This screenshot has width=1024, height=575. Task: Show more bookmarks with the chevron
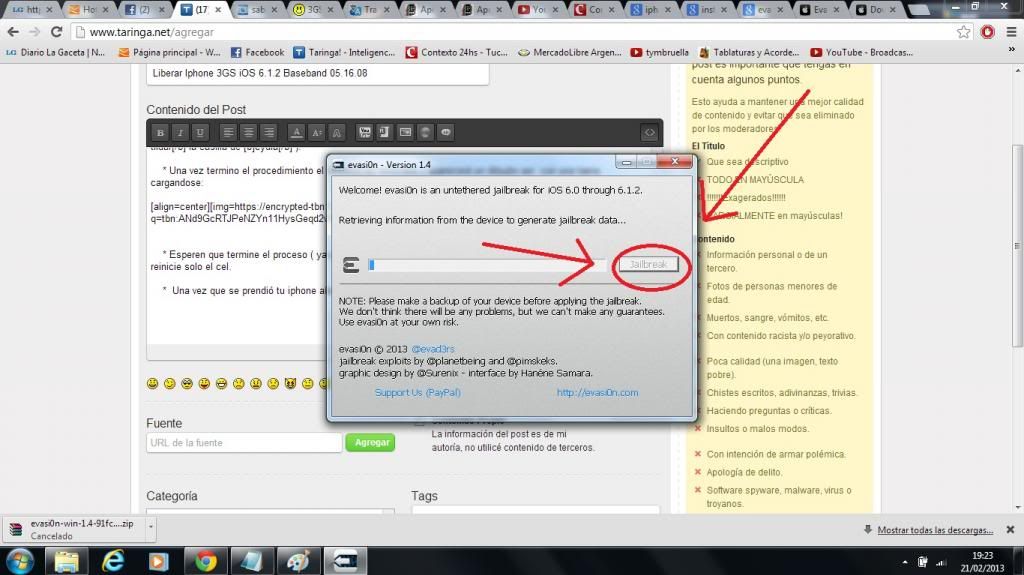(x=1012, y=50)
